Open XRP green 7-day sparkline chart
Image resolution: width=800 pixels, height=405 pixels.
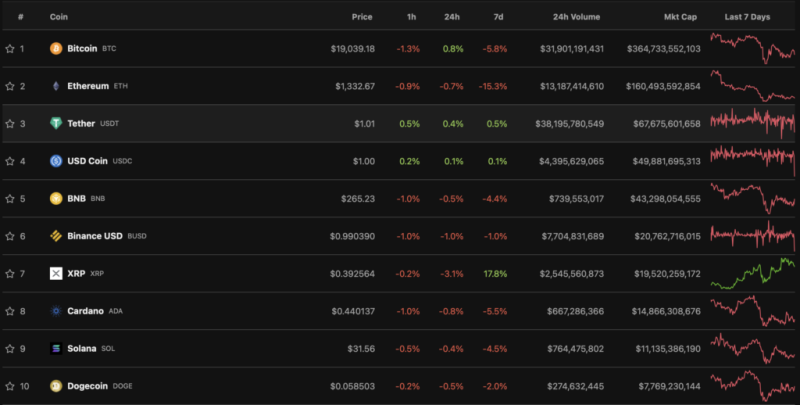click(752, 273)
